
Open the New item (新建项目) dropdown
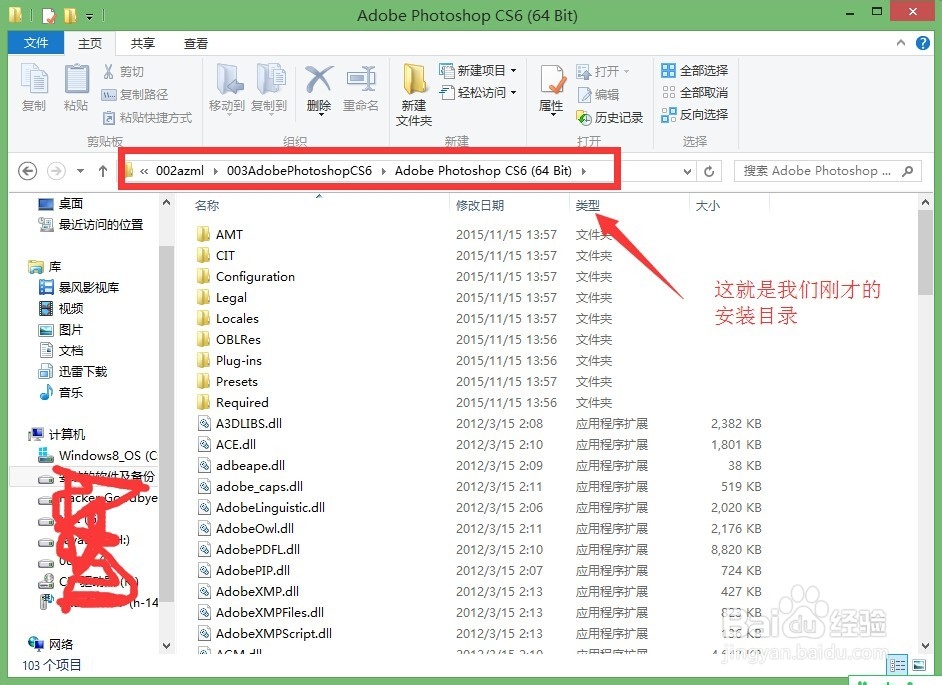[478, 70]
